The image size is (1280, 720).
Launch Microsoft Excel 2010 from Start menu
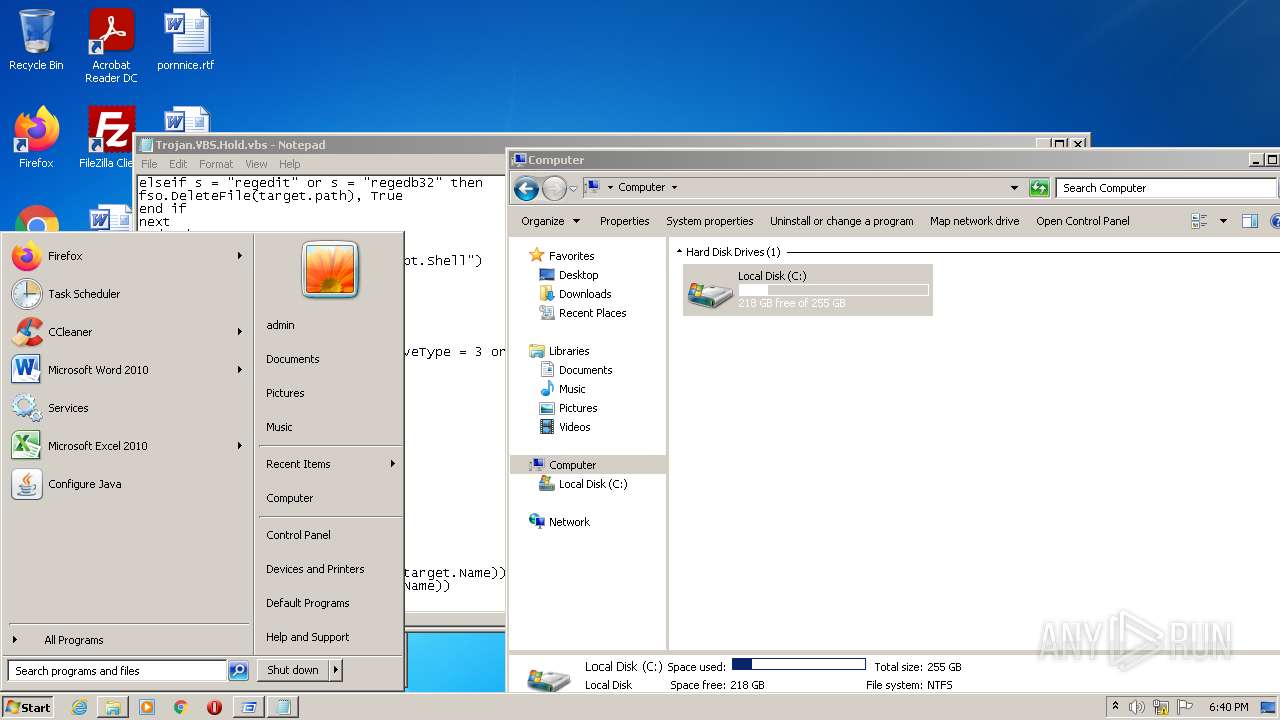pos(128,446)
